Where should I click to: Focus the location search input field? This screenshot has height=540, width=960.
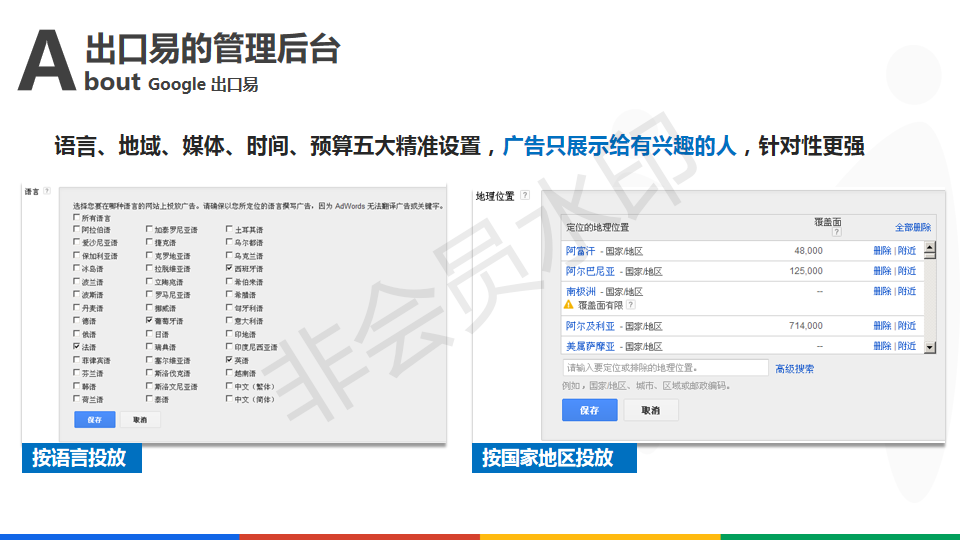coord(665,368)
